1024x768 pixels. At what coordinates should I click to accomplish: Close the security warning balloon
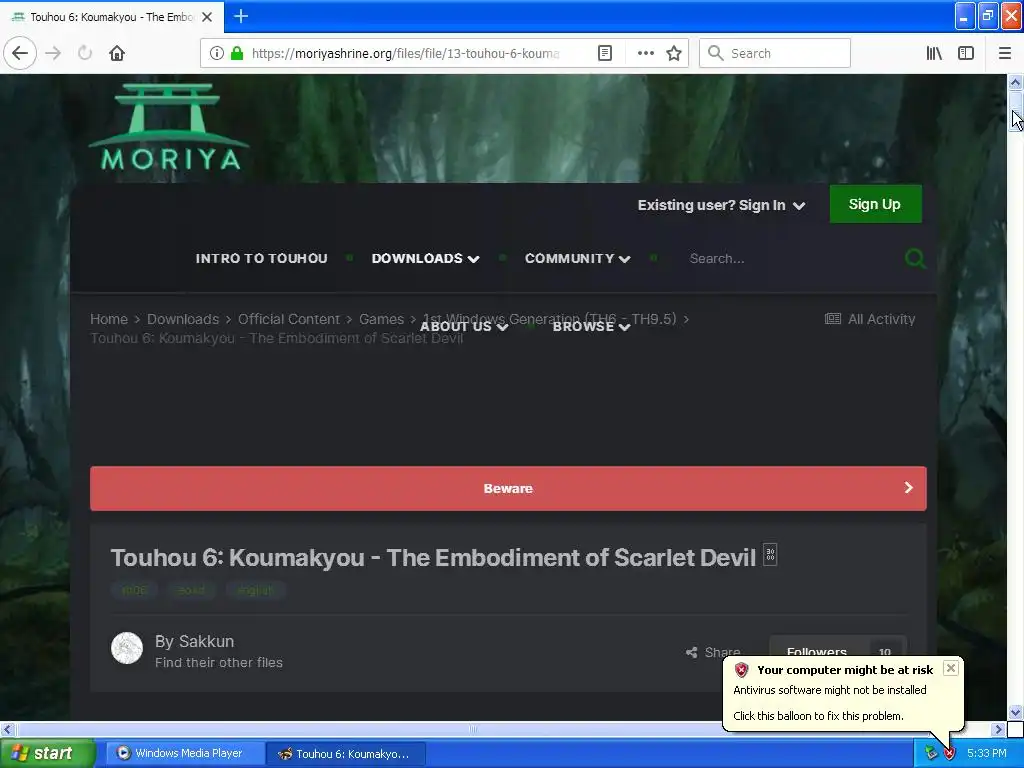tap(951, 667)
